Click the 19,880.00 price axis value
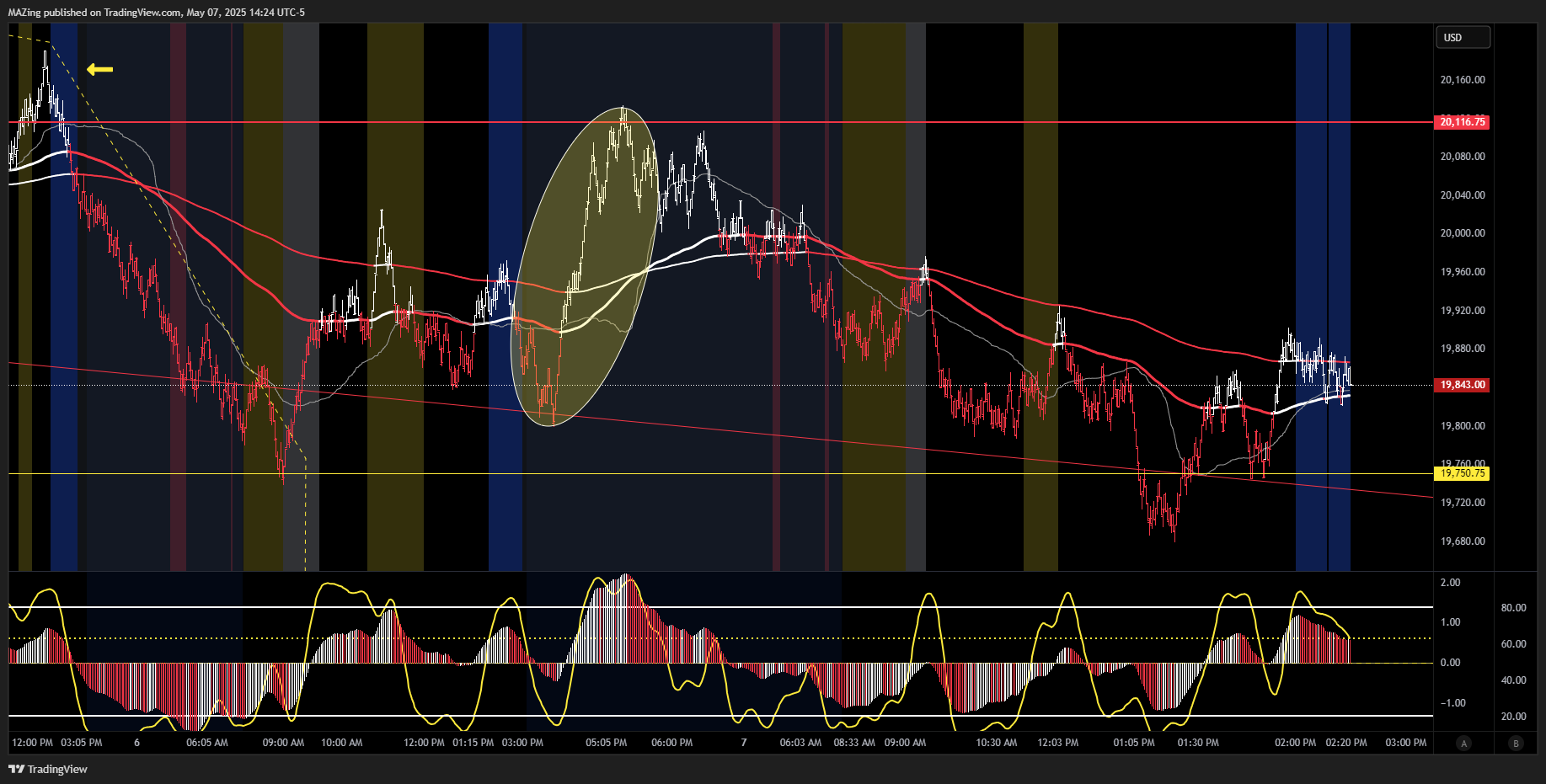 coord(1463,349)
